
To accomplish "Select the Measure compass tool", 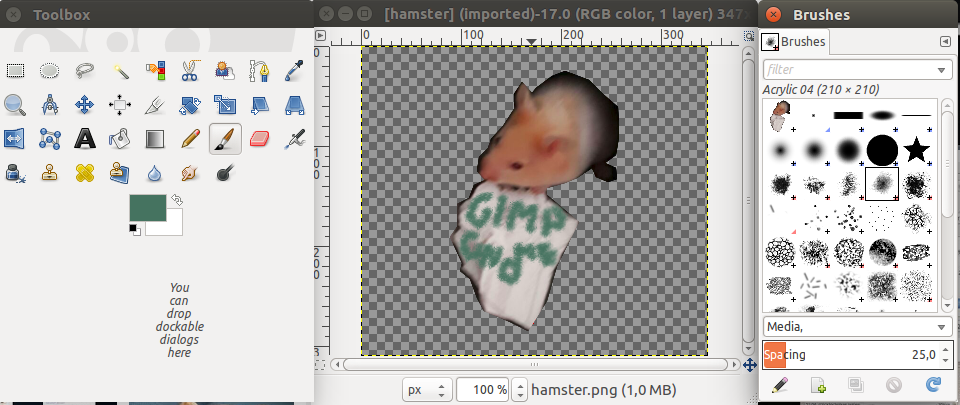I will [x=50, y=105].
